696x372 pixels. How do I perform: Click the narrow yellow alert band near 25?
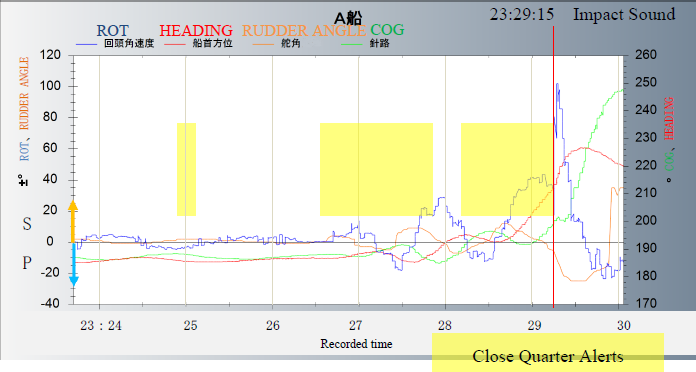[x=186, y=170]
